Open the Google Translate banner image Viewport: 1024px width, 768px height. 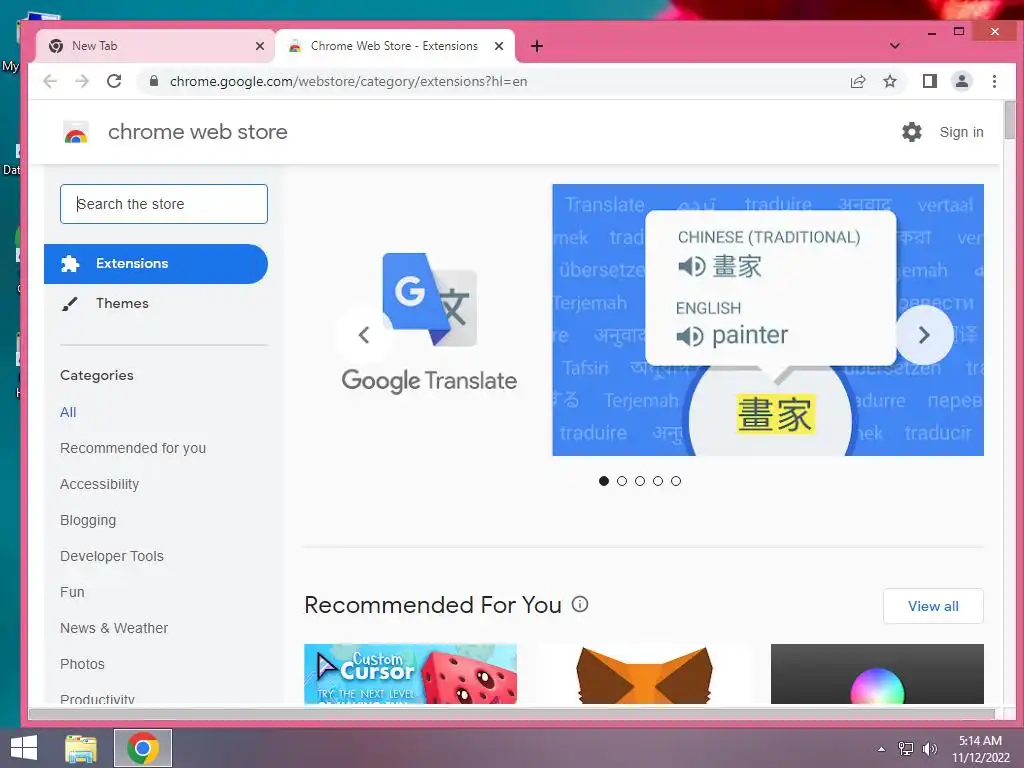[768, 320]
